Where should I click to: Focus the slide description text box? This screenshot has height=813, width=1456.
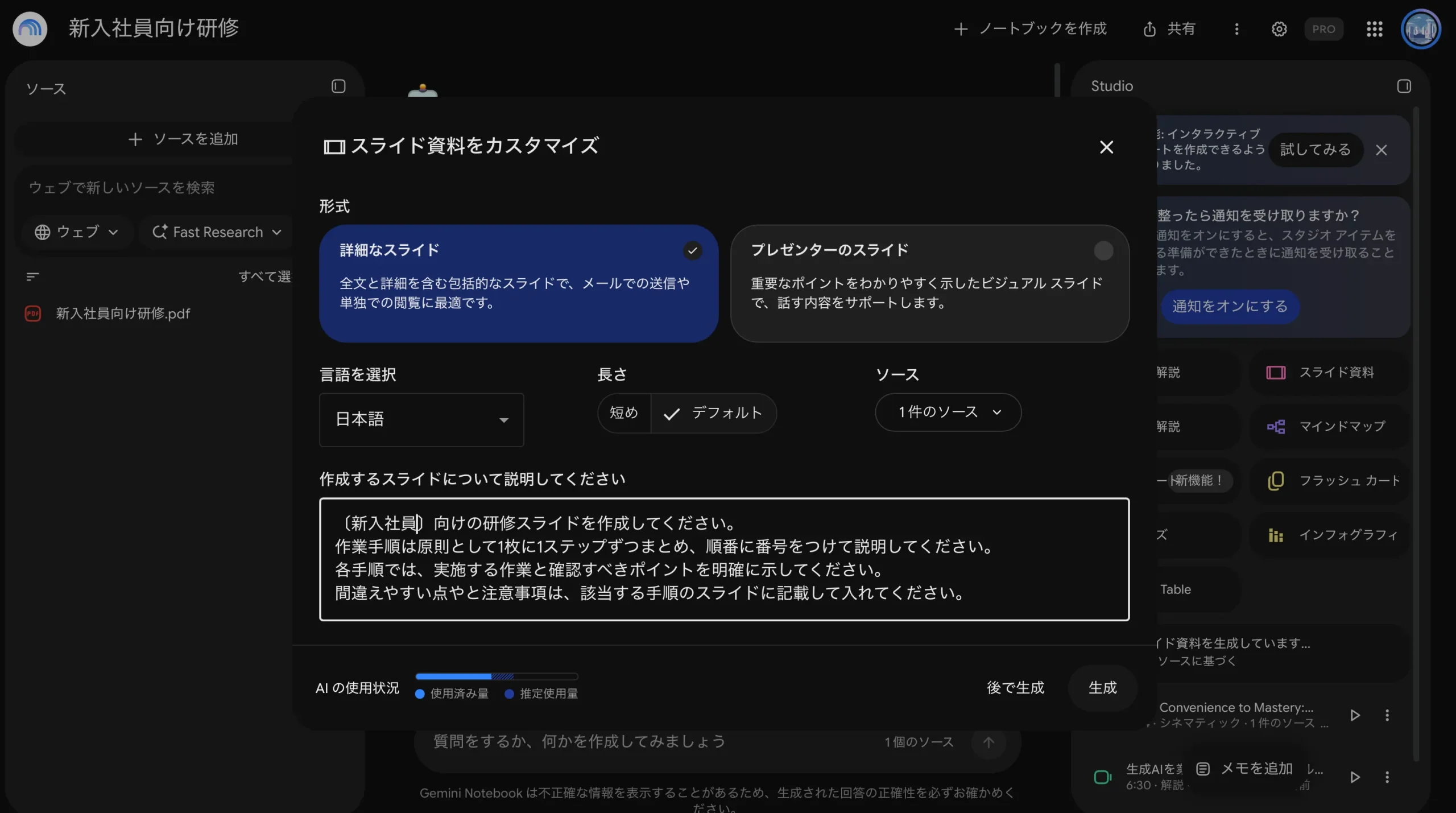(x=724, y=559)
